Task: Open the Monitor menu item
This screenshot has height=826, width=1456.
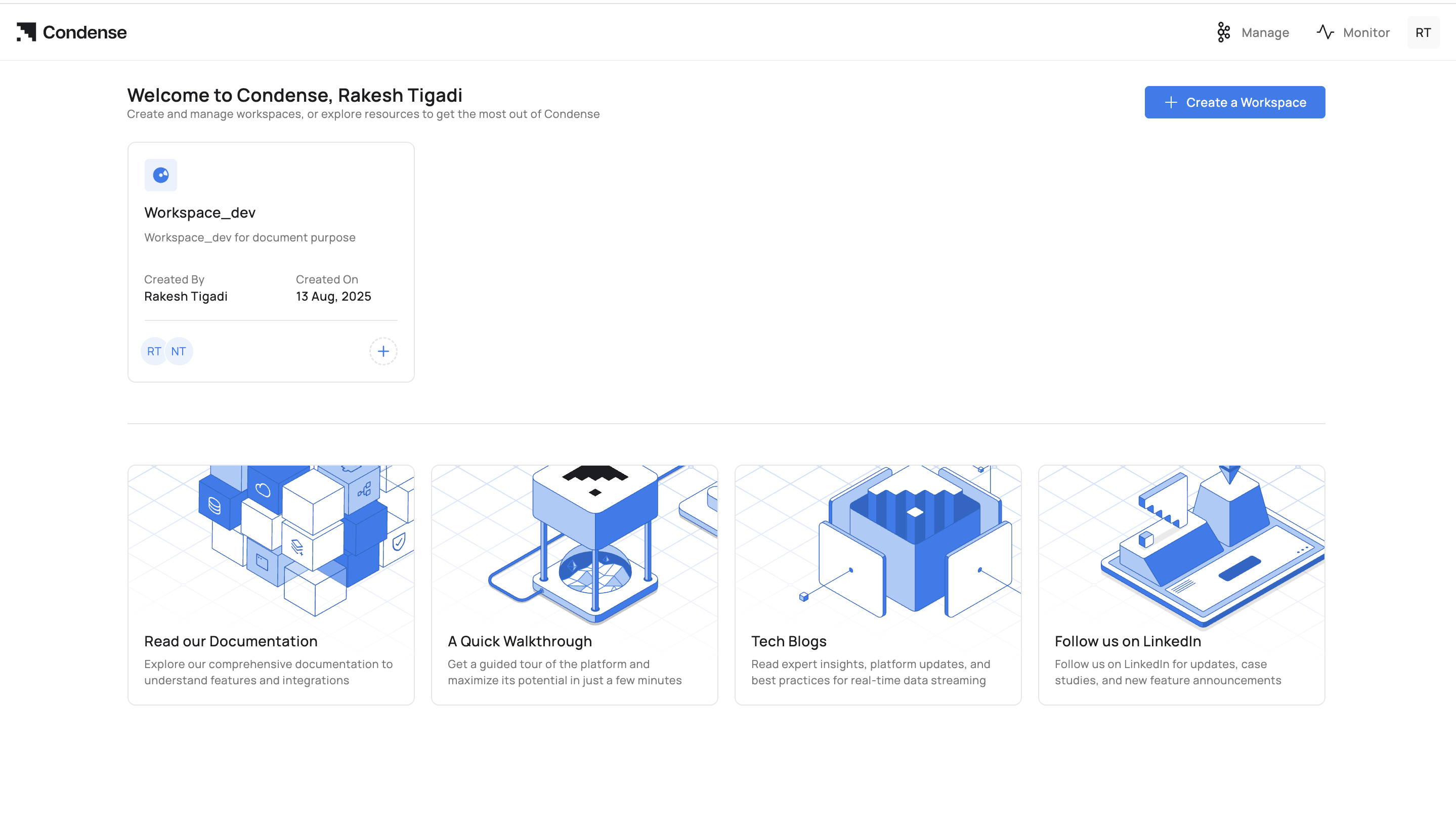Action: (1366, 32)
